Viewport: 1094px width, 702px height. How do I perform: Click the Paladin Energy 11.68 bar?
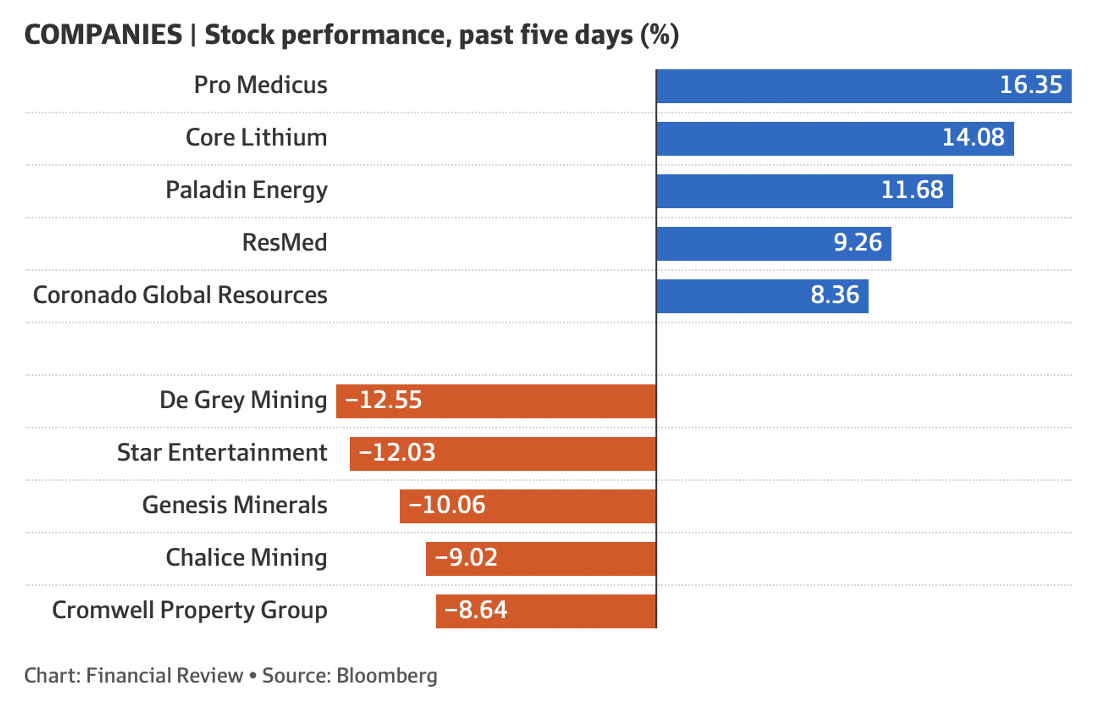[x=804, y=190]
